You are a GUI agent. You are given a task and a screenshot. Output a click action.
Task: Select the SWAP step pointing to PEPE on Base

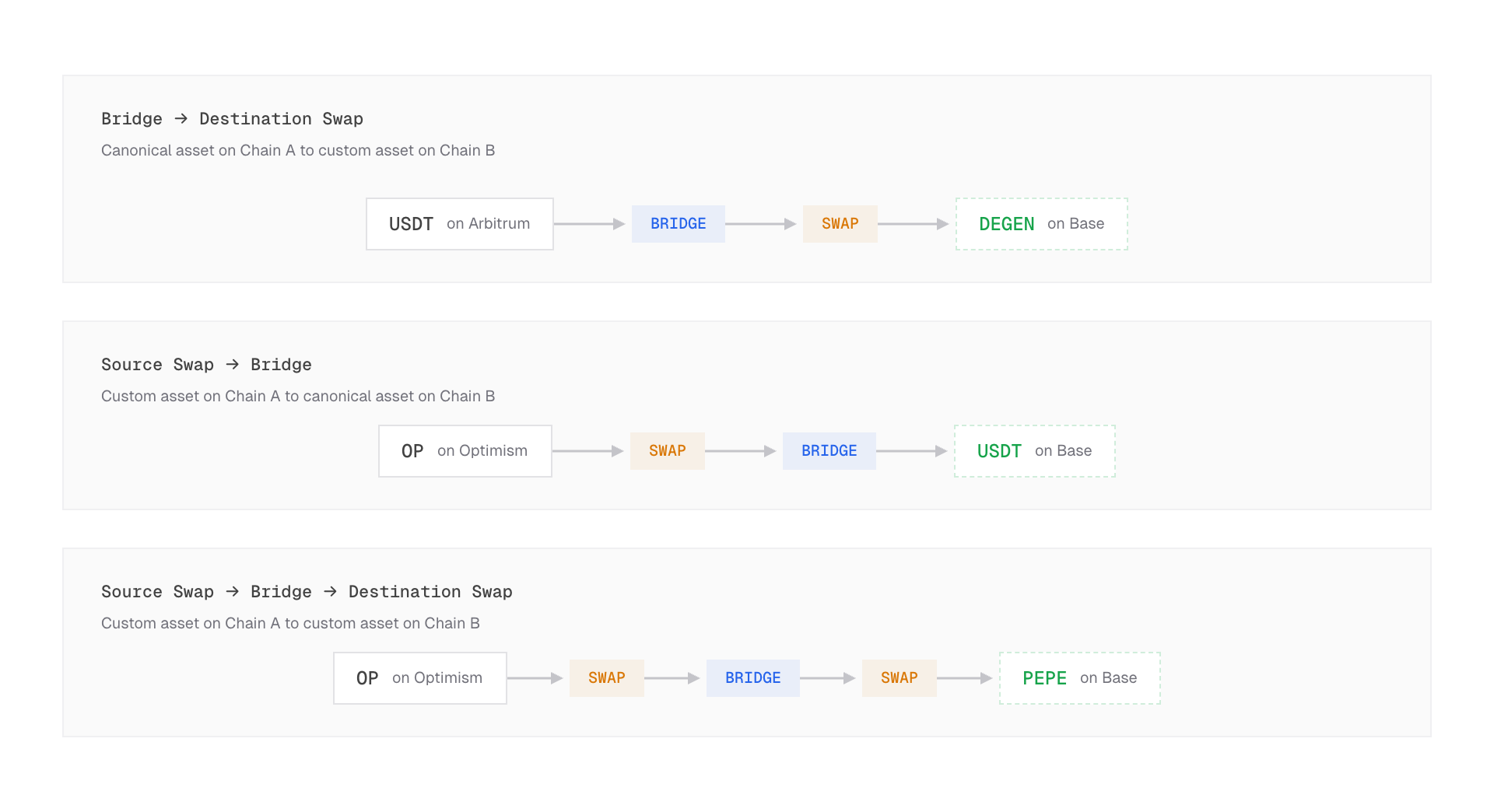pos(900,678)
